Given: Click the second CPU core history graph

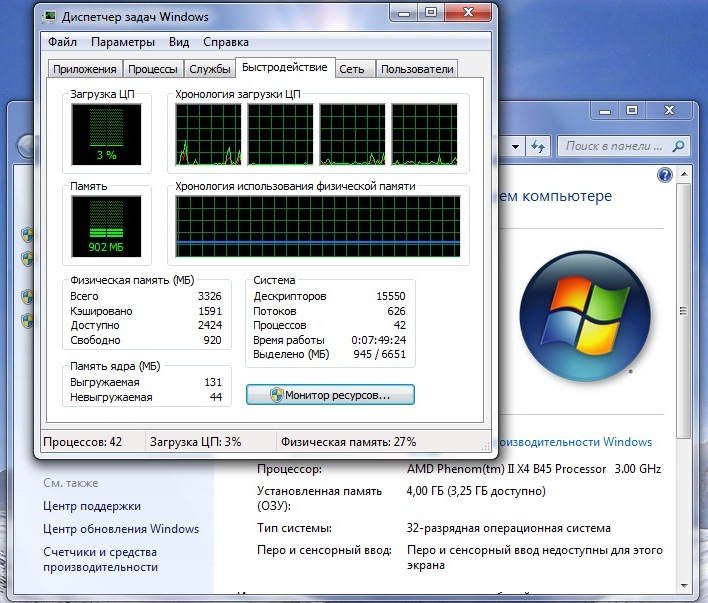Looking at the screenshot, I should click(x=280, y=135).
